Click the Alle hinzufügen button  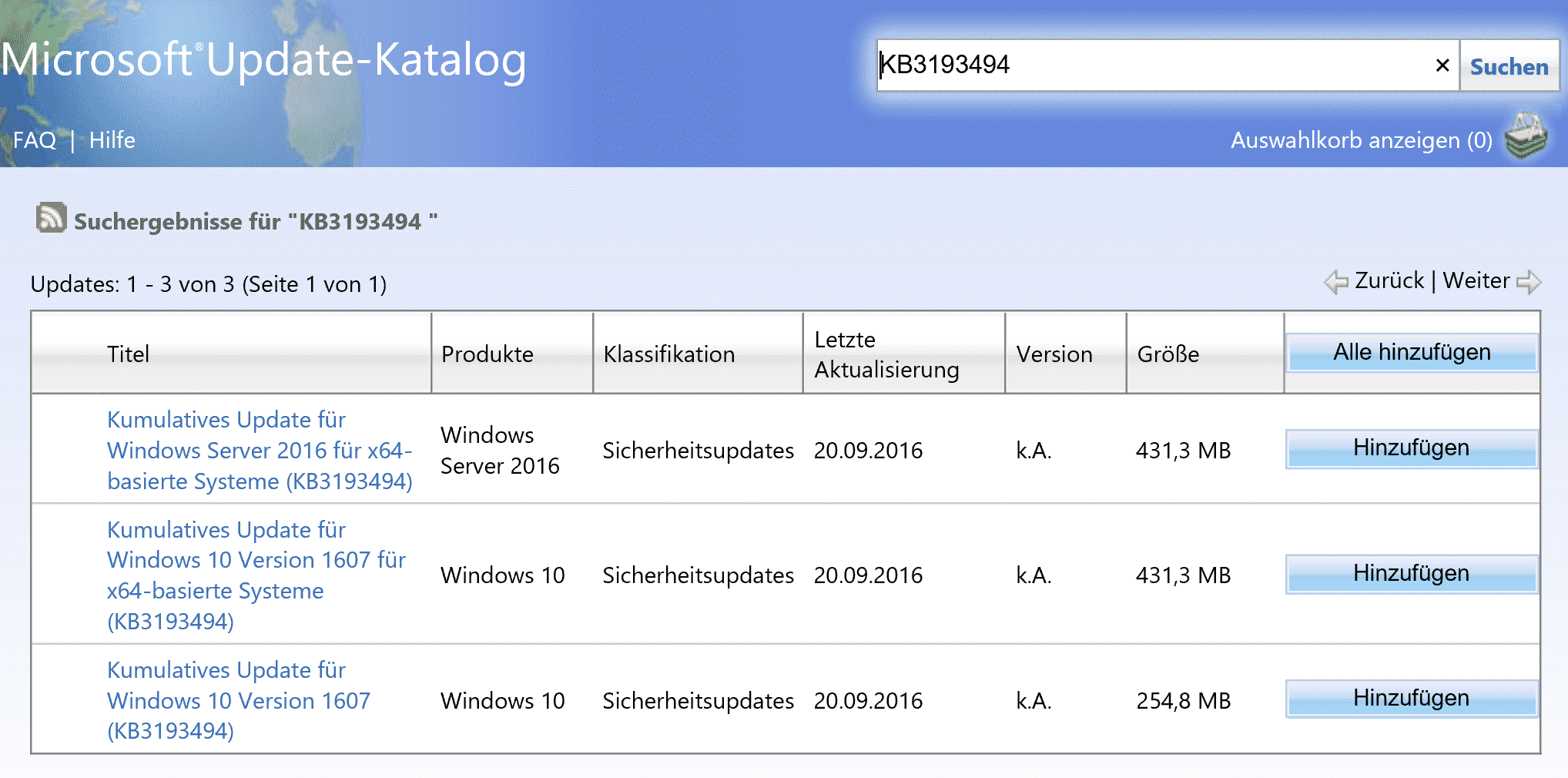click(x=1412, y=352)
